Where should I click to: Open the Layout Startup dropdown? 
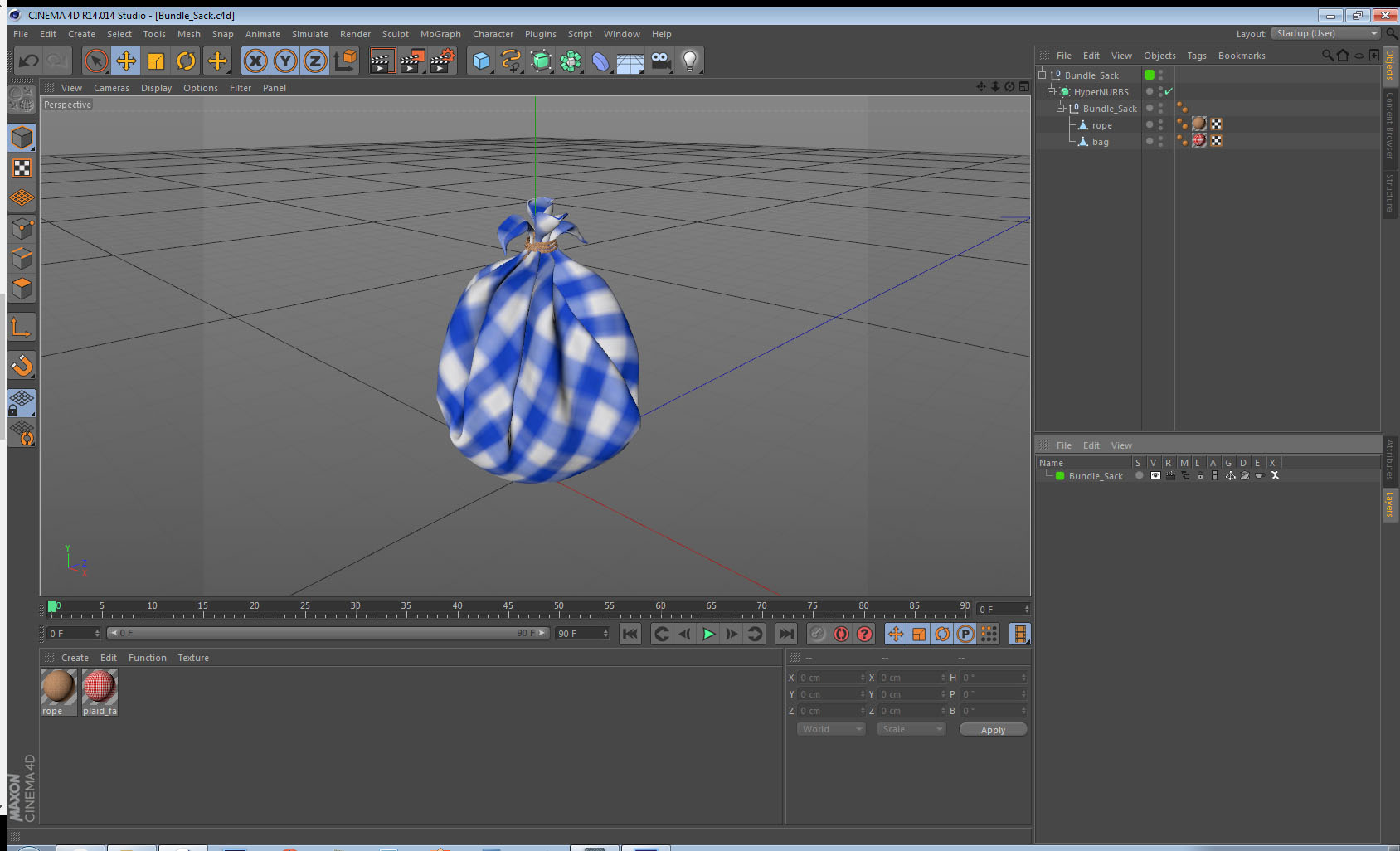coord(1326,33)
